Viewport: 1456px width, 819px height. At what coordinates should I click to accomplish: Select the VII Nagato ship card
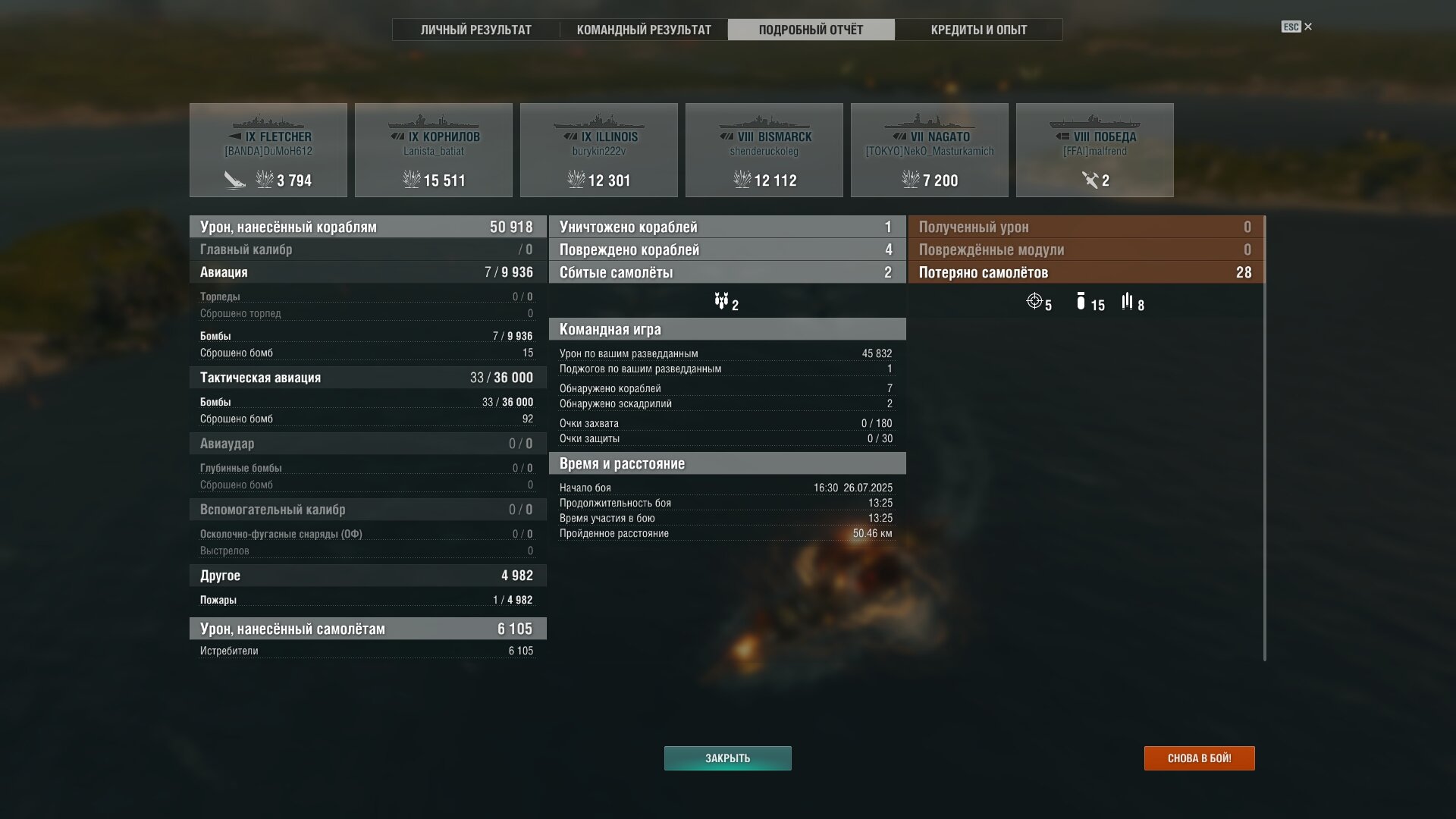(930, 150)
